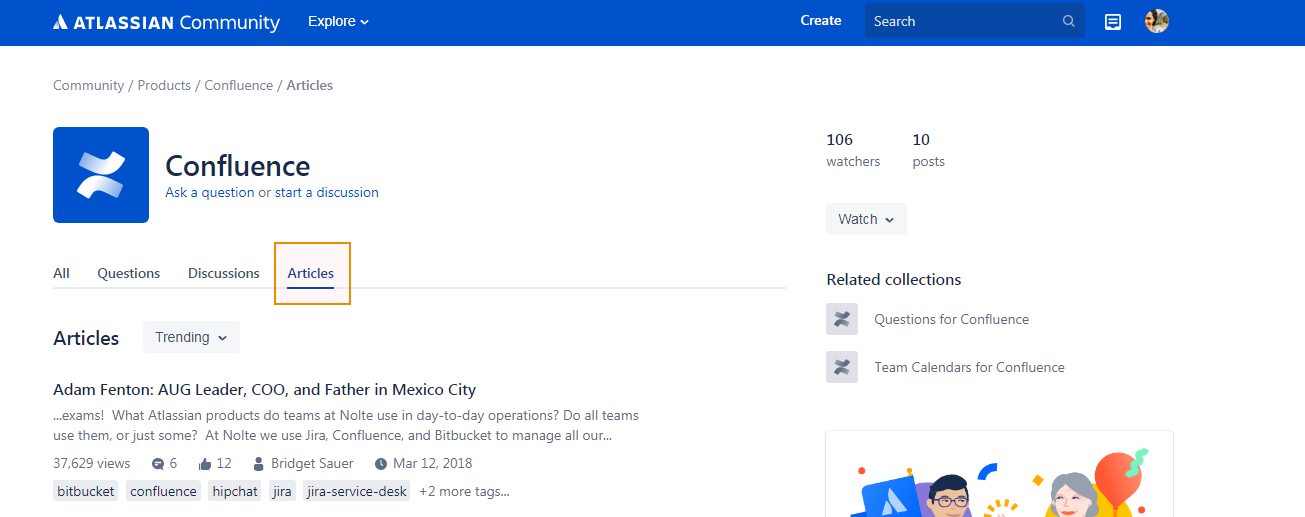Click the bitbucket tag

(x=86, y=491)
